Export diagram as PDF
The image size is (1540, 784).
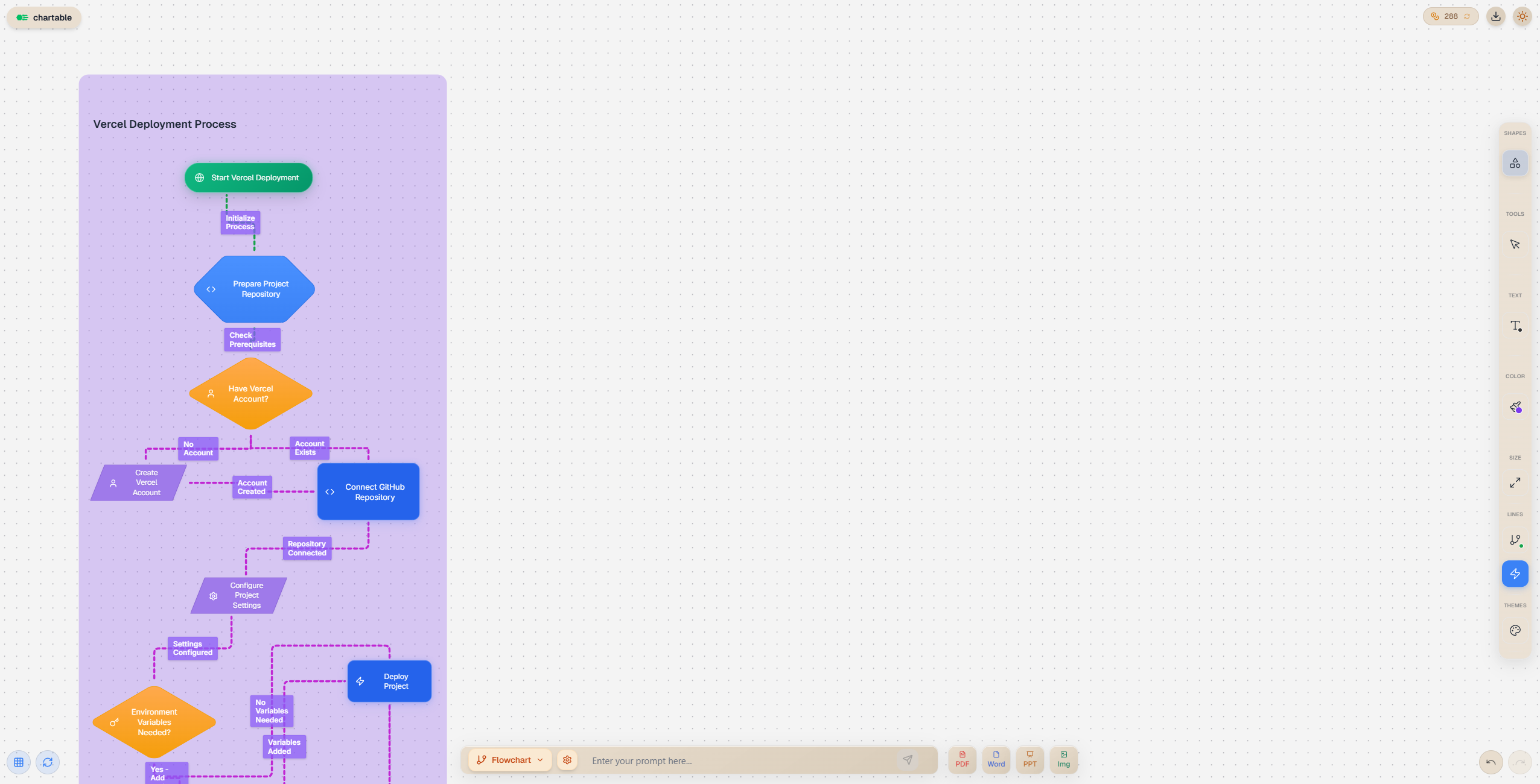(x=962, y=759)
